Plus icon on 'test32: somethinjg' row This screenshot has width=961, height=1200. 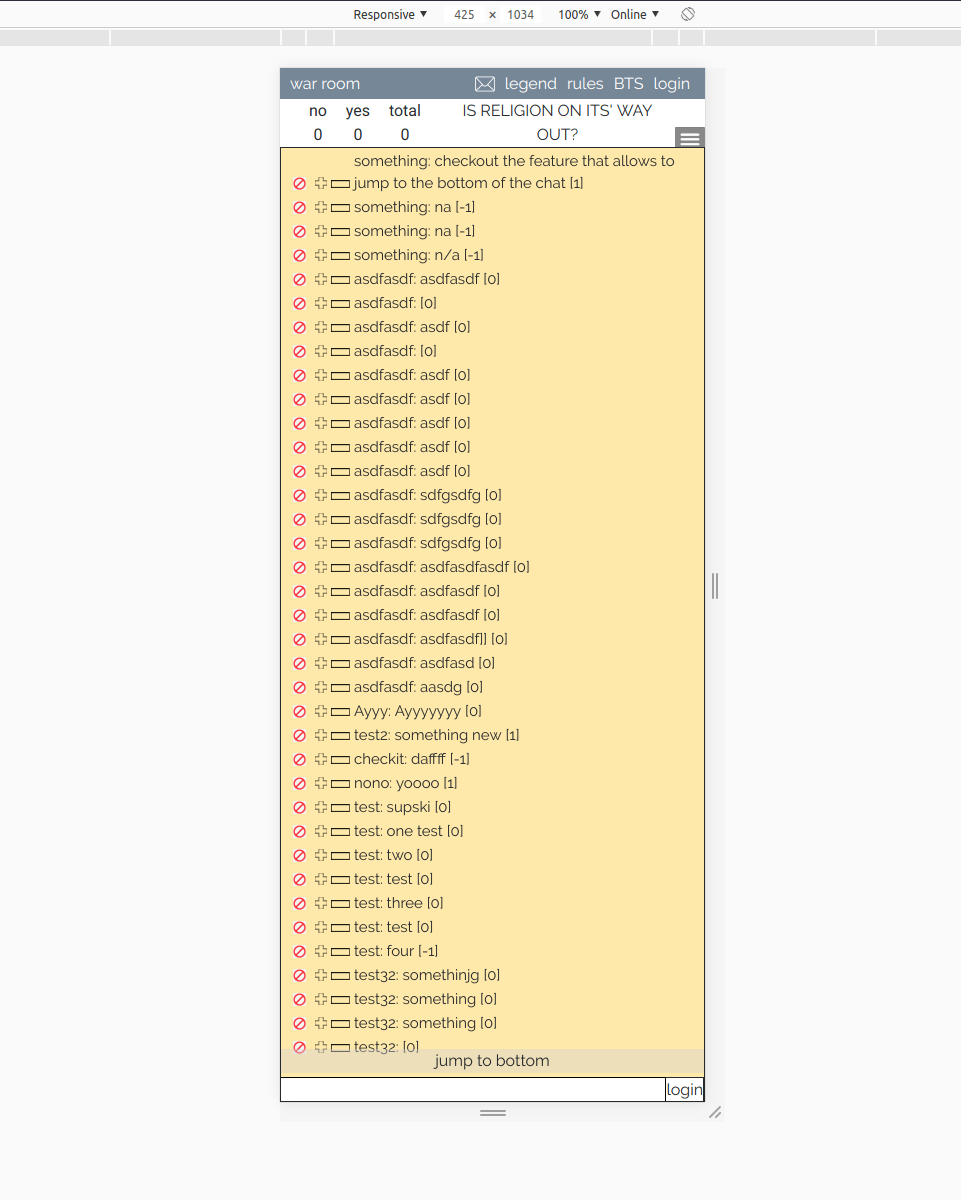[321, 975]
